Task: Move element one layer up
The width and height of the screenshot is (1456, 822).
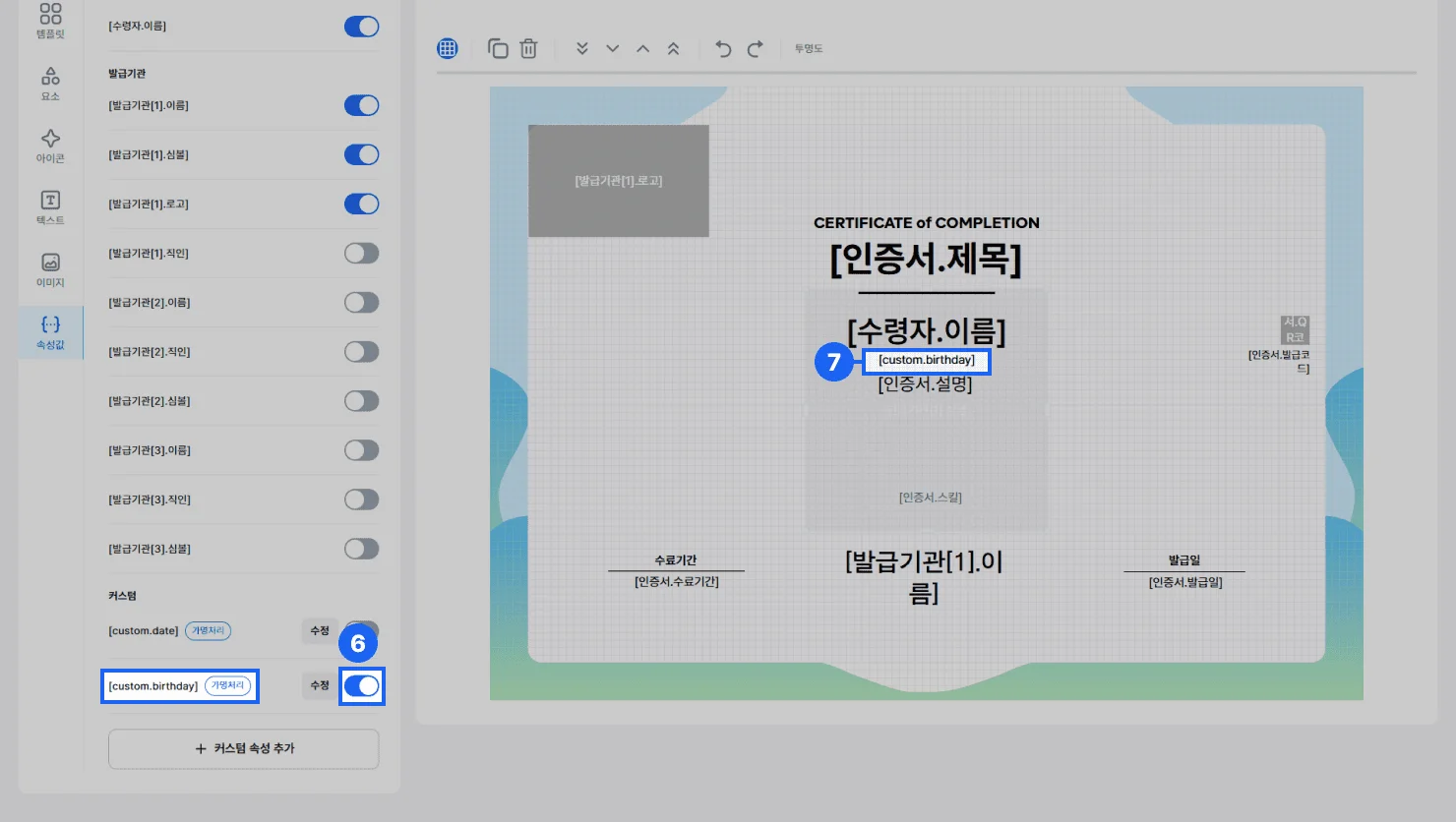Action: pos(642,48)
